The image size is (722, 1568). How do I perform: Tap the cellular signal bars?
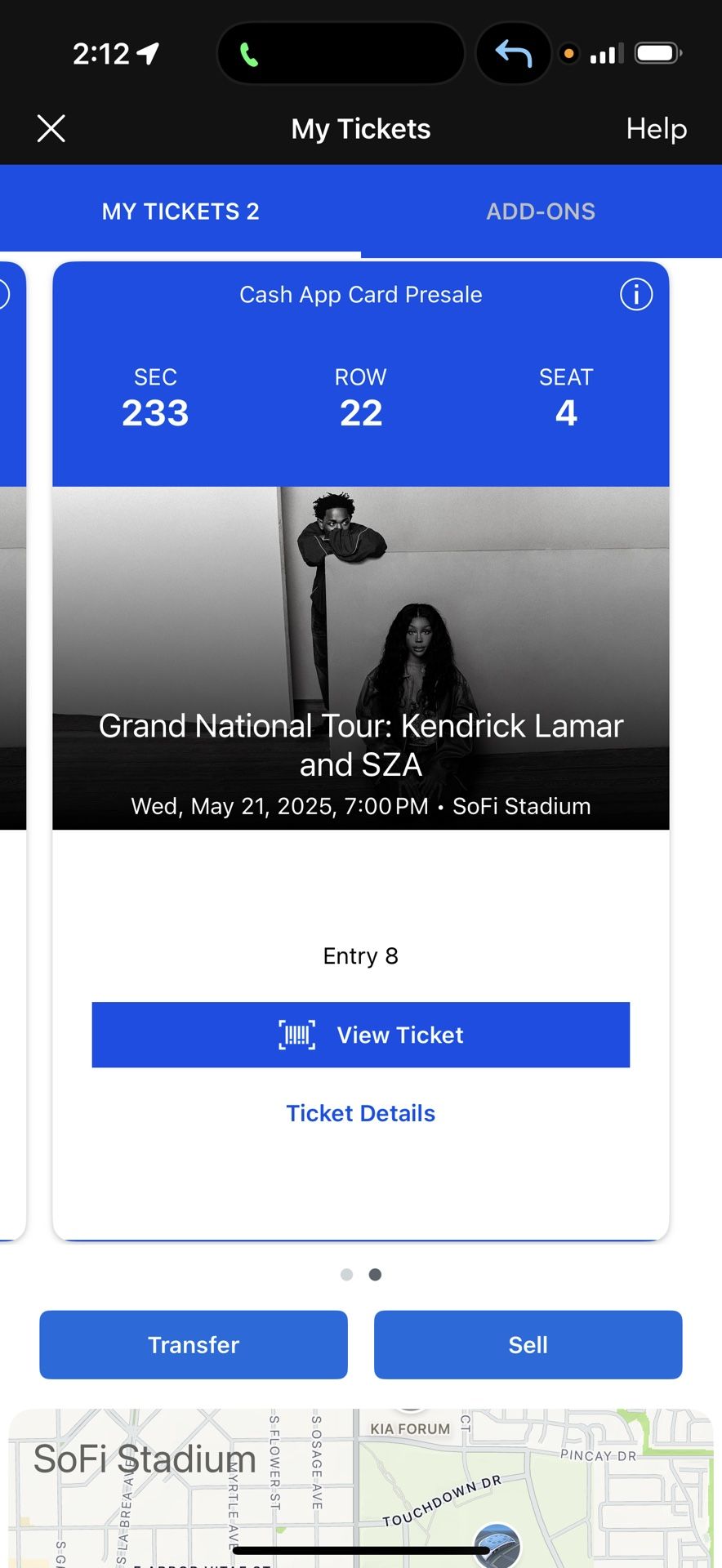[x=607, y=54]
